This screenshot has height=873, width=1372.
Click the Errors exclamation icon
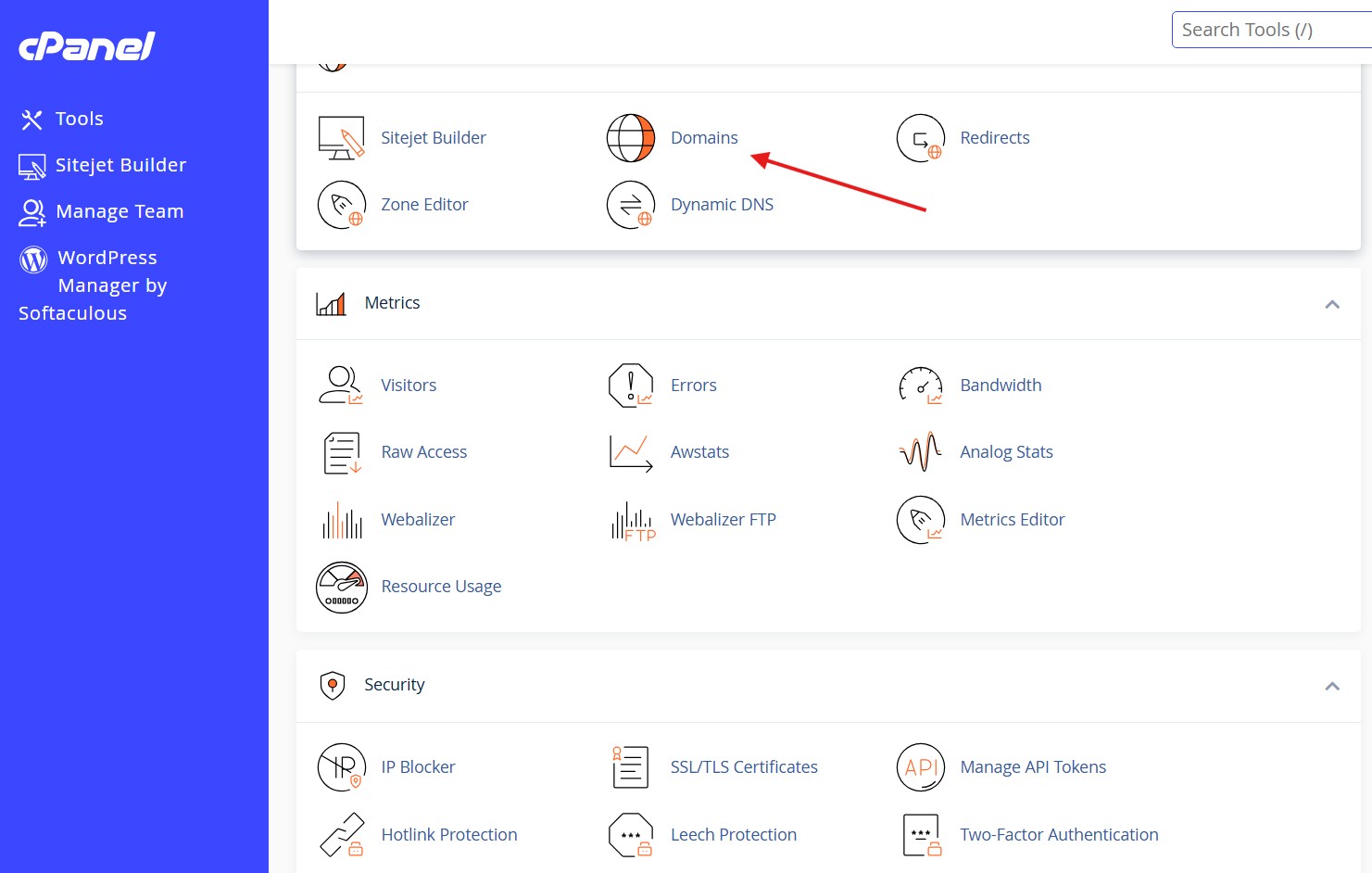click(631, 386)
